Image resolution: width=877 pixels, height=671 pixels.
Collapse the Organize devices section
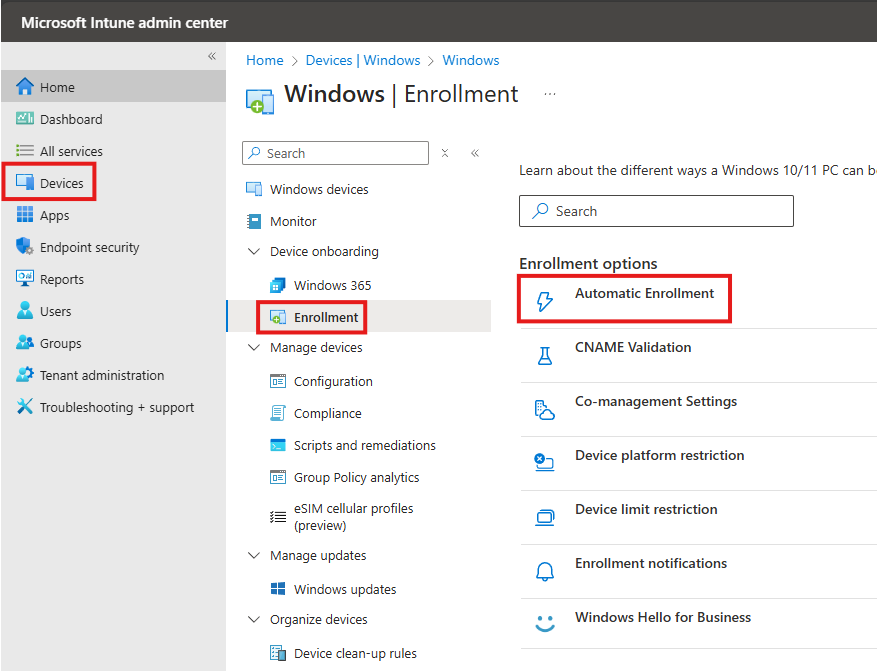254,620
